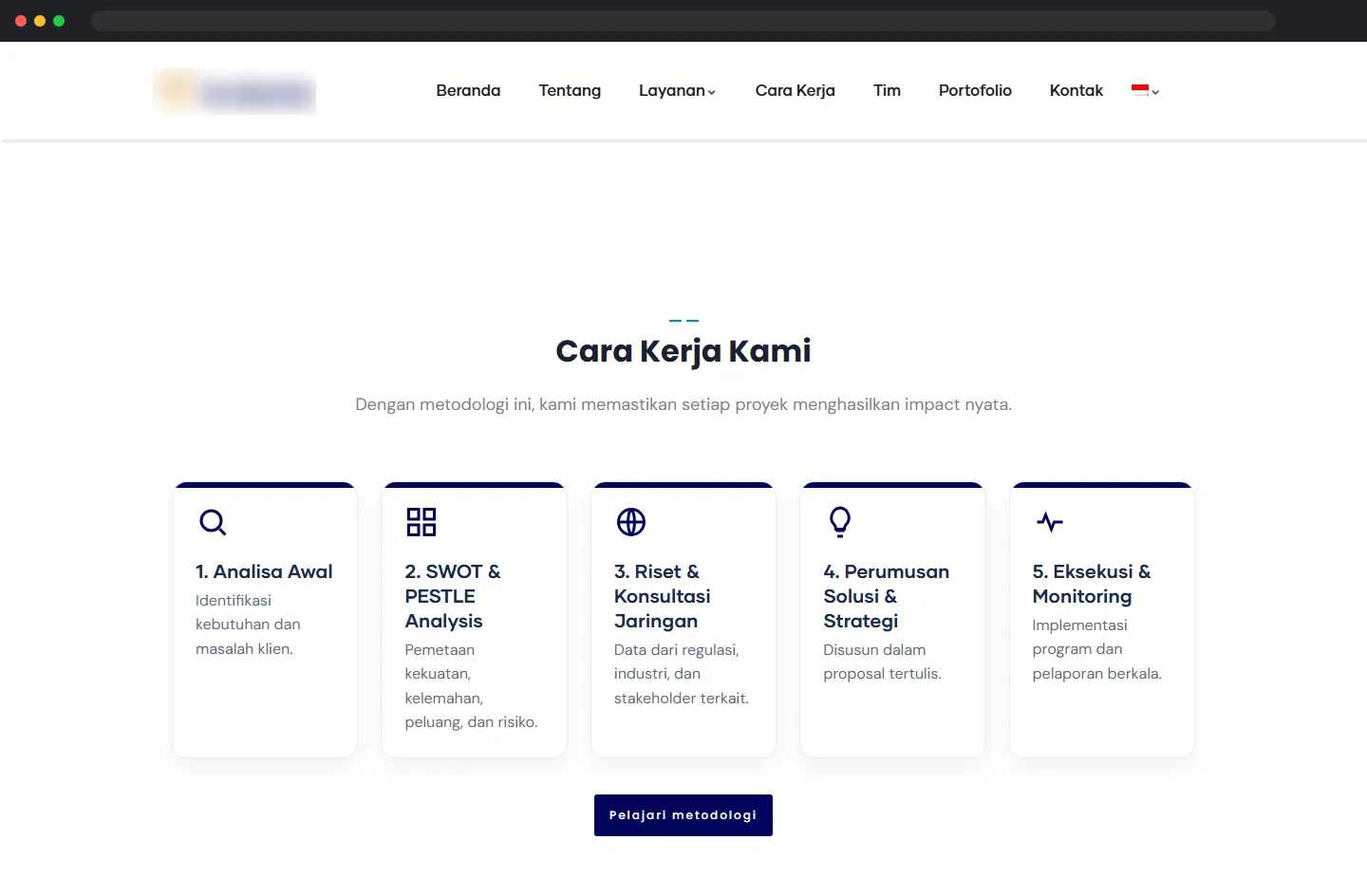The image size is (1367, 896).
Task: Open the Tim menu item
Action: 887,90
